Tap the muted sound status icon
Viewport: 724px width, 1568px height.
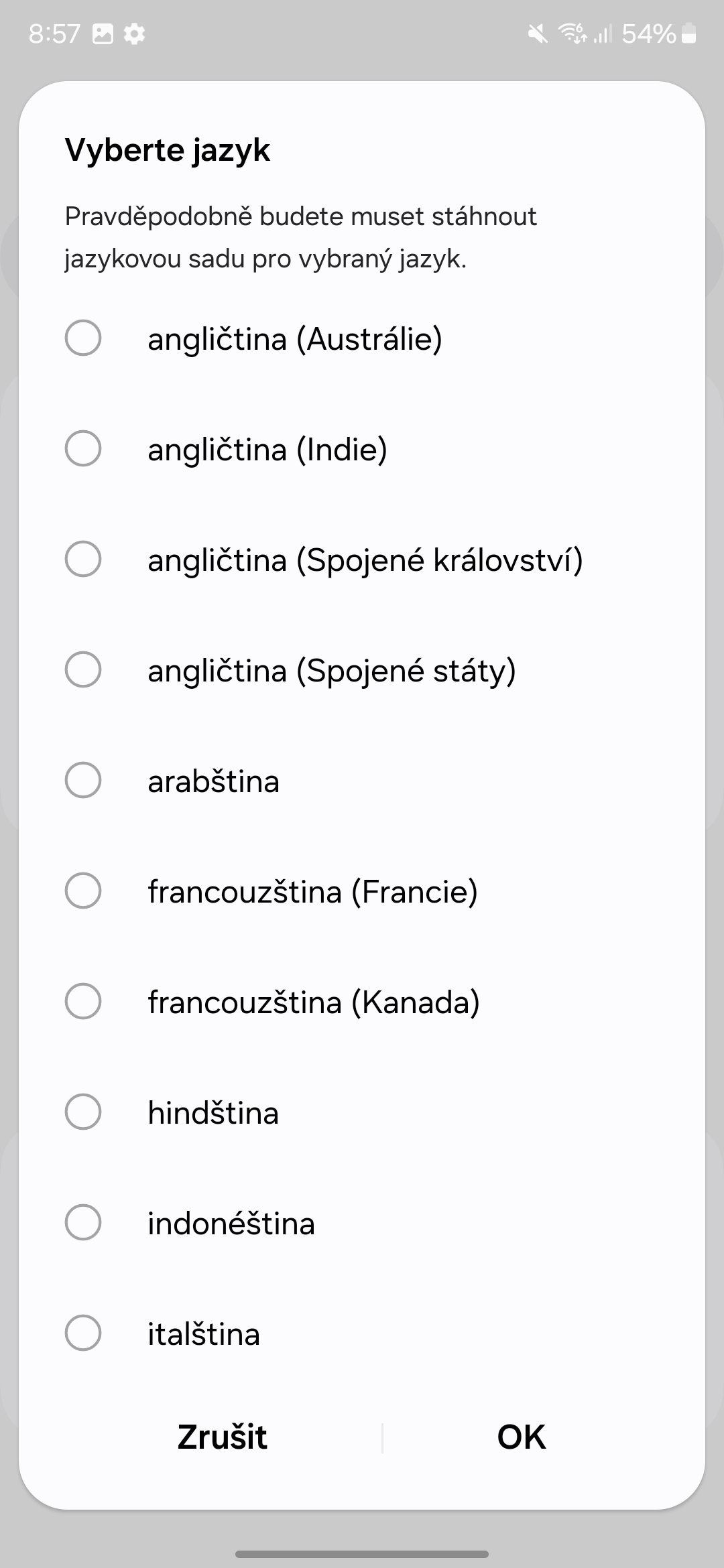click(x=538, y=34)
